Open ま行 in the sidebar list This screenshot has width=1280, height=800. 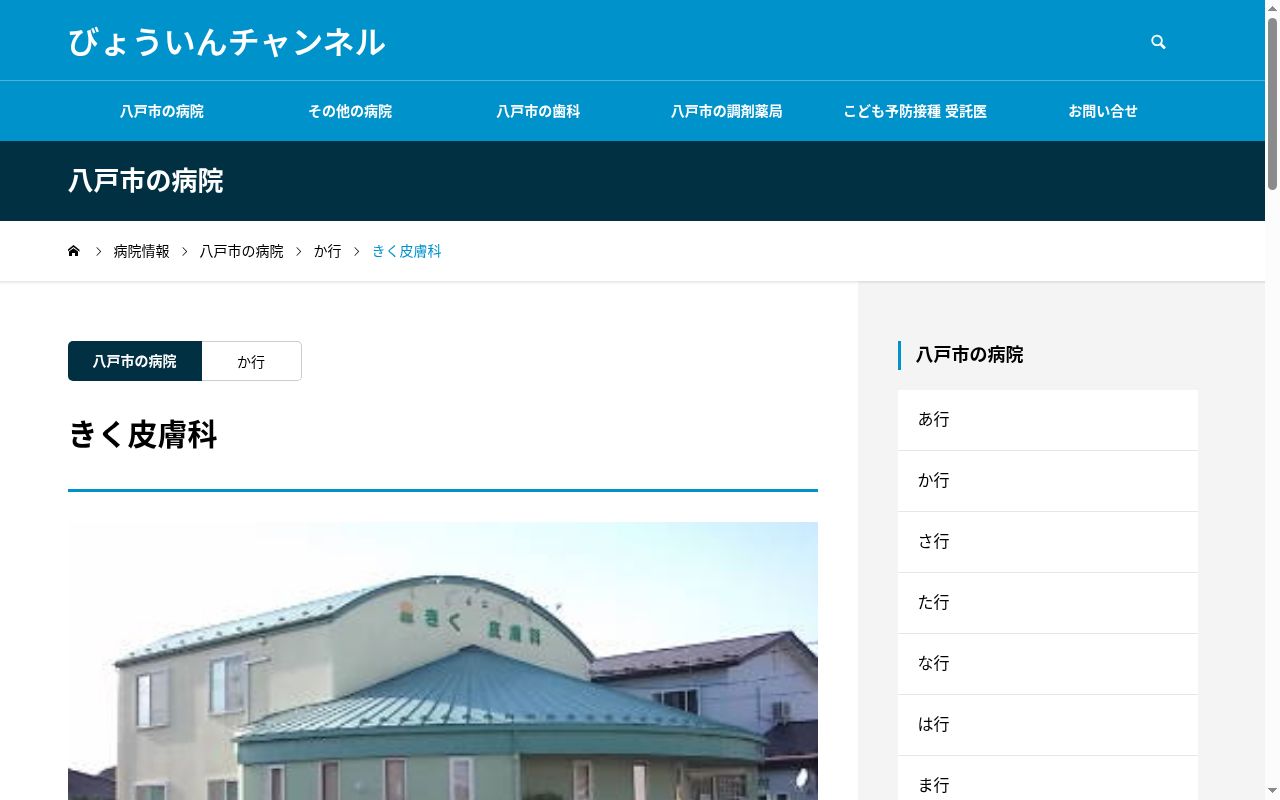click(x=1048, y=778)
